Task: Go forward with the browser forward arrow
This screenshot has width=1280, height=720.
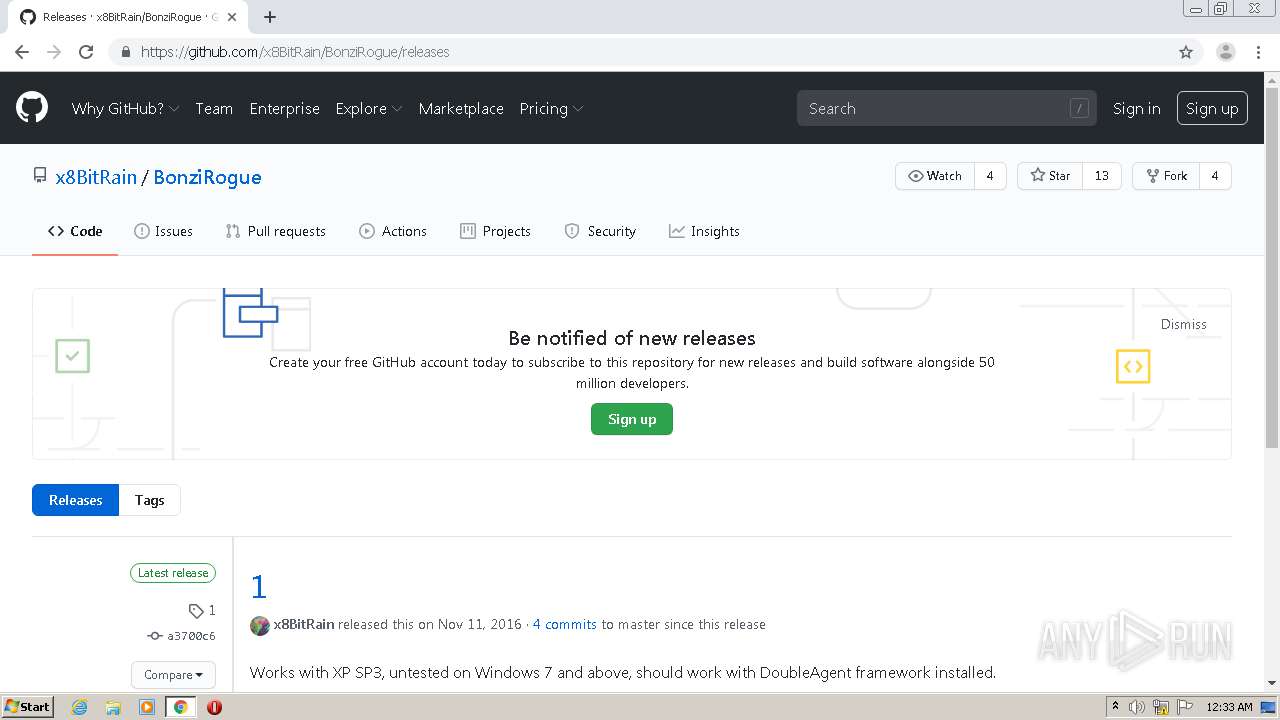Action: 54,52
